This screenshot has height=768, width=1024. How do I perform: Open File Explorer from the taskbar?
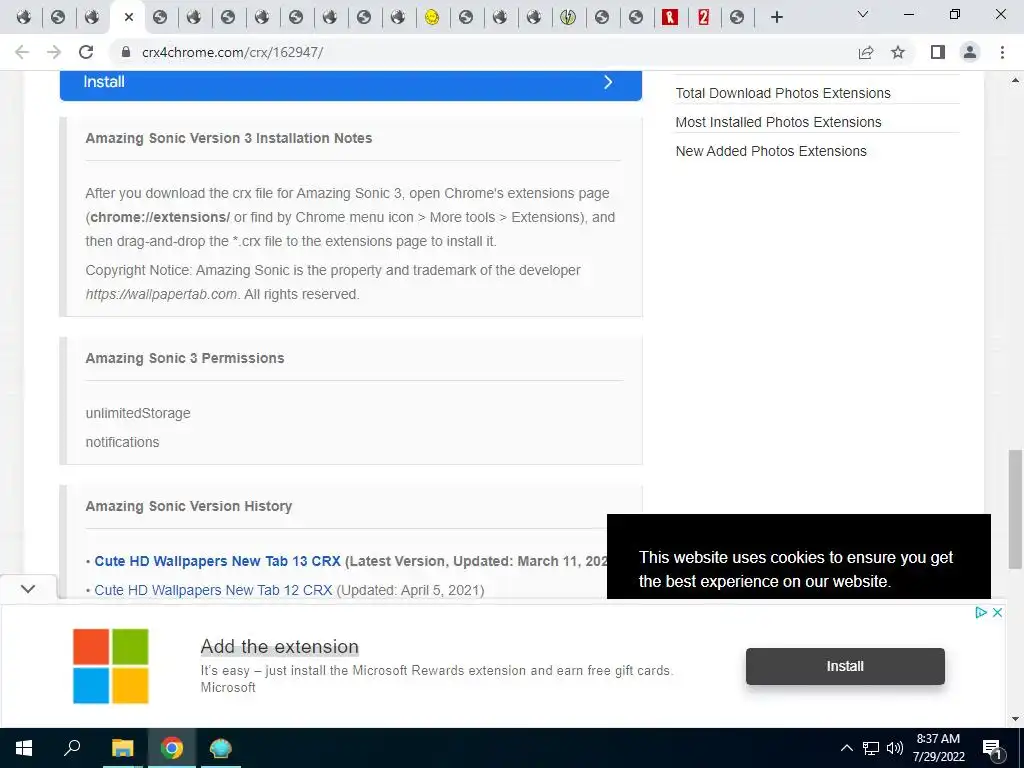122,748
